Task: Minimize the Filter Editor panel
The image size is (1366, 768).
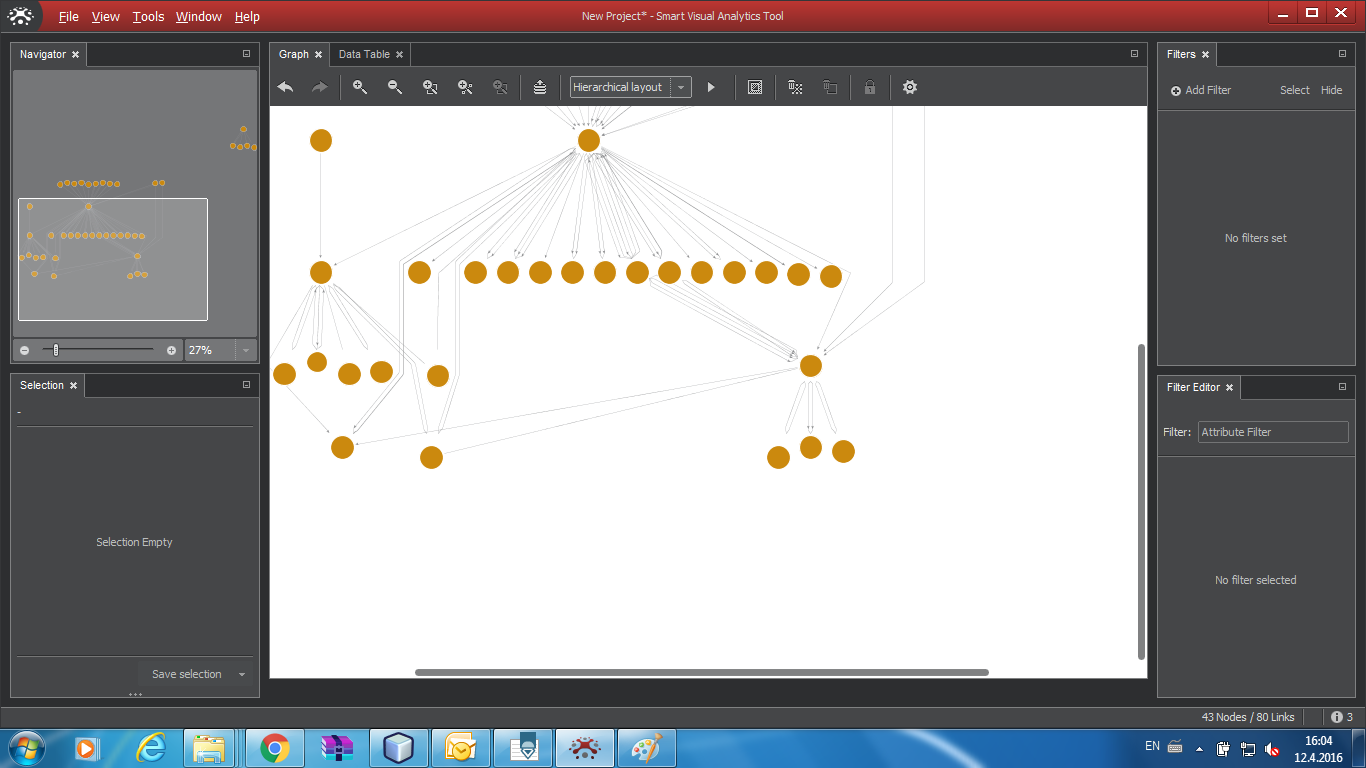Action: 1342,387
